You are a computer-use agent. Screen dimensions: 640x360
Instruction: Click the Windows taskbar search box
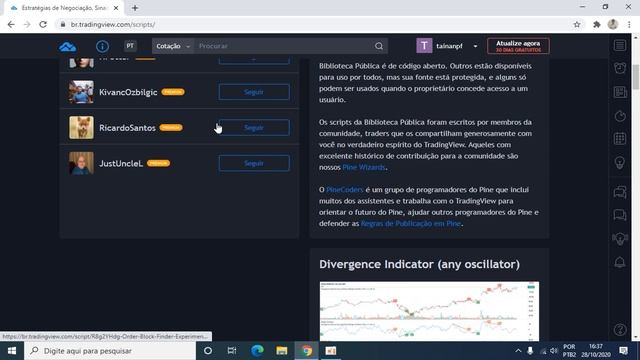click(110, 351)
